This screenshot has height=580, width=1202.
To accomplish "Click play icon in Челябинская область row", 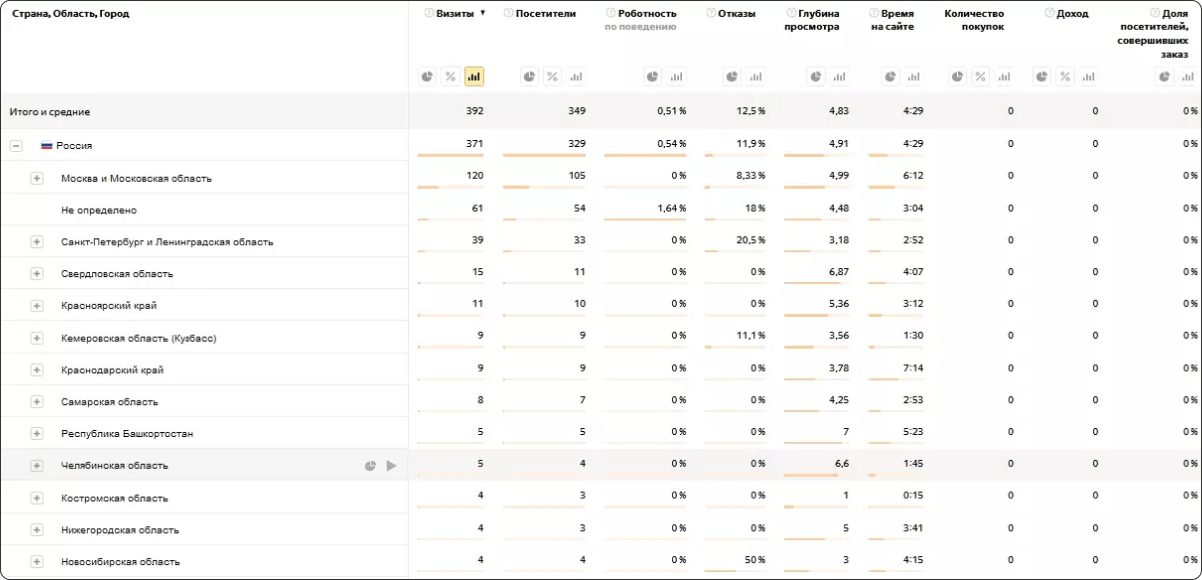I will point(392,465).
